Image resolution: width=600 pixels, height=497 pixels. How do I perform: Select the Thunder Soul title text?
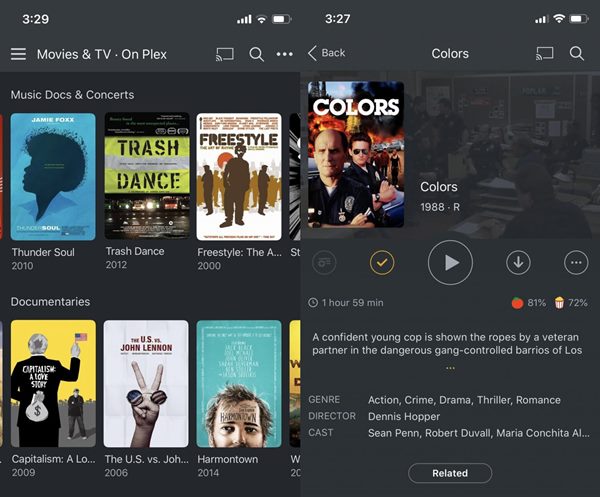tap(43, 252)
